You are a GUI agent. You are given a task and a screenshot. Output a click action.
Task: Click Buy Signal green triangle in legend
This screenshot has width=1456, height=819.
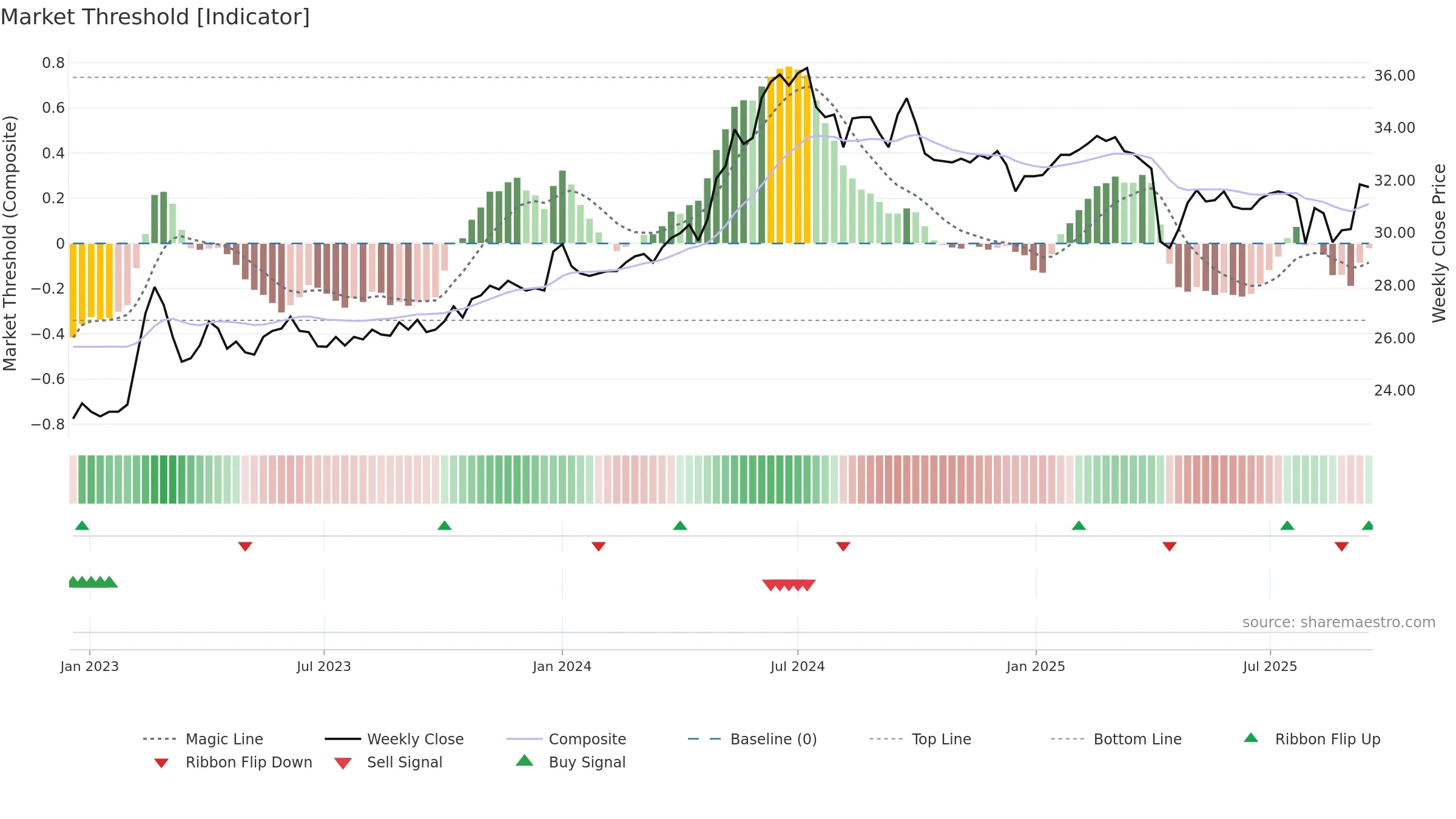pos(524,760)
